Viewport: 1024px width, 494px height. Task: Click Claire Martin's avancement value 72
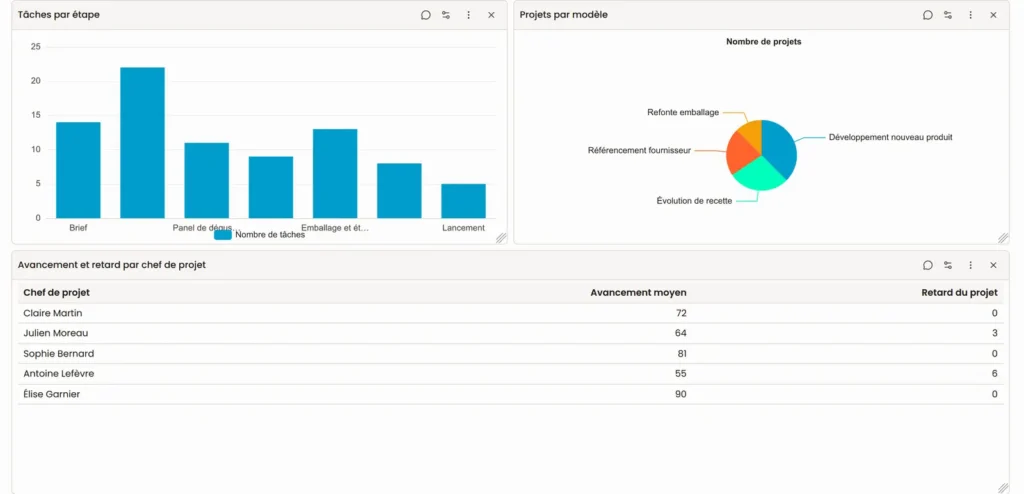pyautogui.click(x=681, y=313)
